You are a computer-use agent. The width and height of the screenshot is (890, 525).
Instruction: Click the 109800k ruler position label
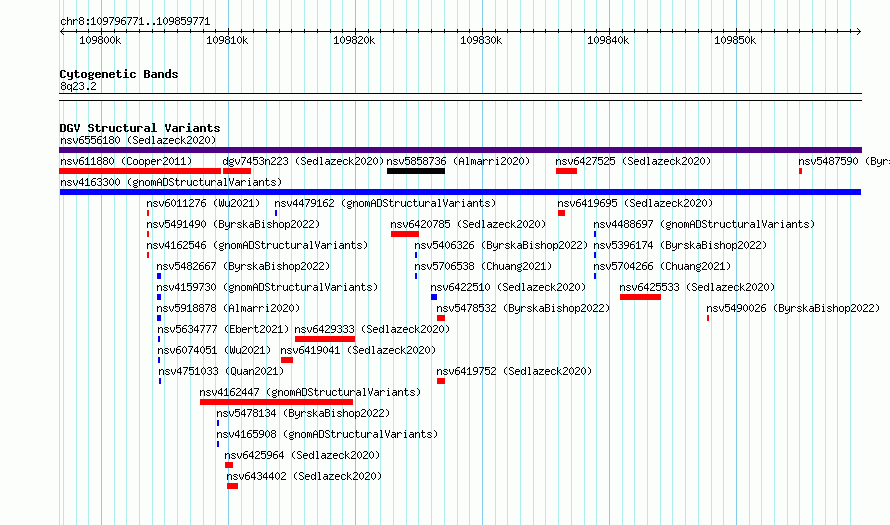(100, 40)
